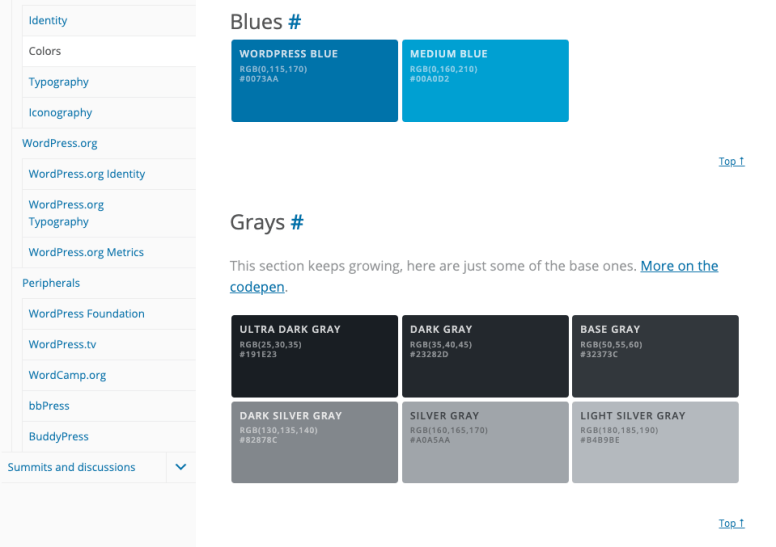Select the WordPress Blue color swatch
This screenshot has height=547, width=776.
(315, 81)
